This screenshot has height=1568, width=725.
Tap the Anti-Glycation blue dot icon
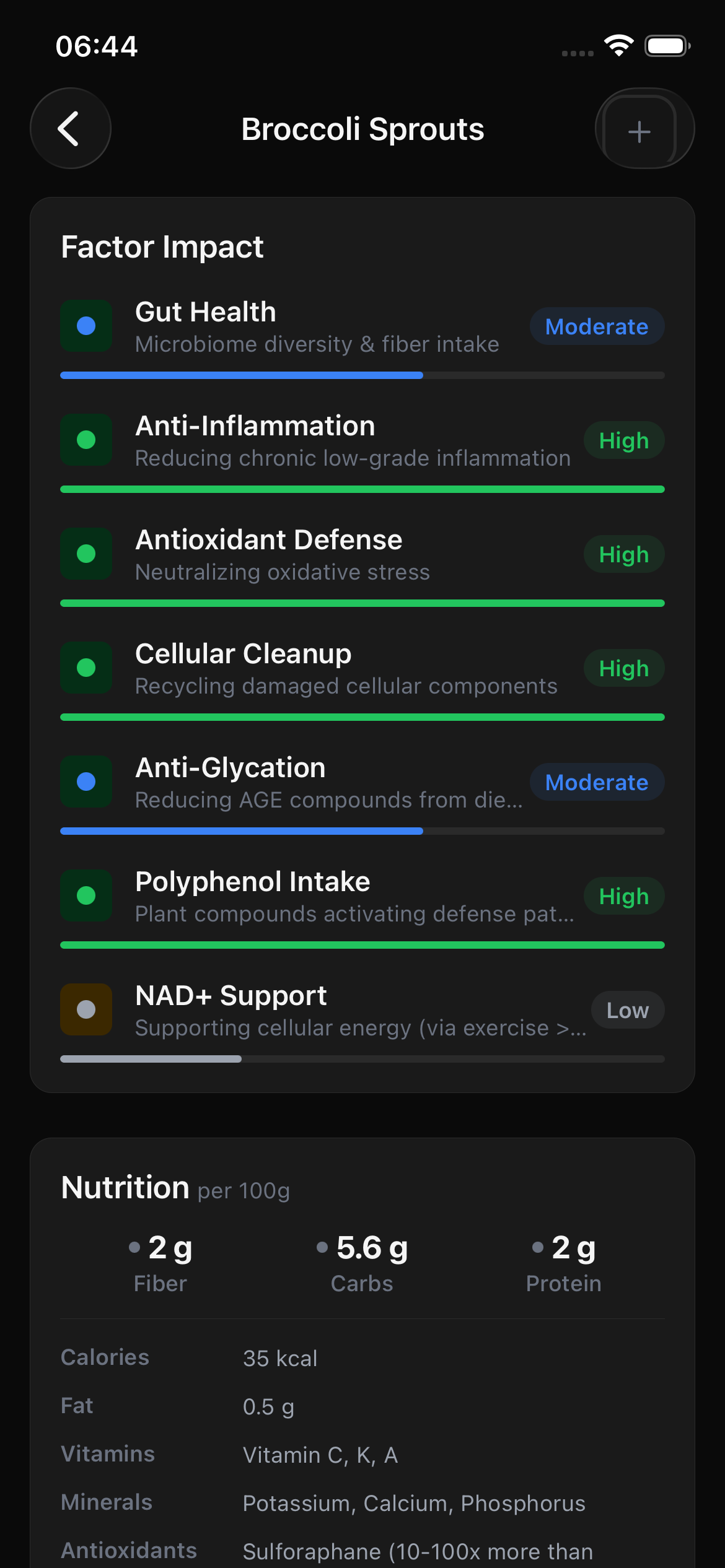pos(86,782)
